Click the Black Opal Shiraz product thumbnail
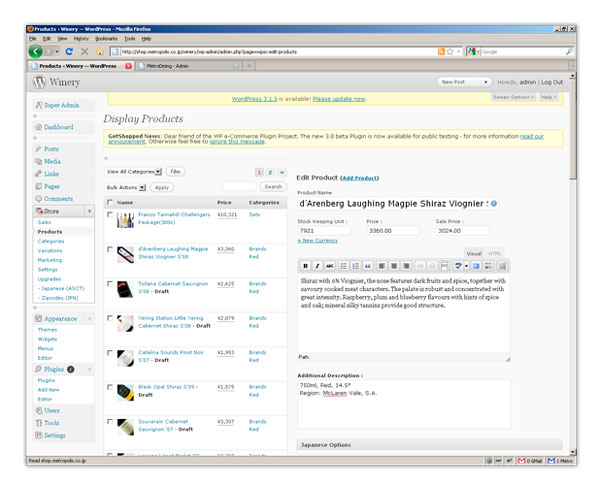 coord(125,391)
